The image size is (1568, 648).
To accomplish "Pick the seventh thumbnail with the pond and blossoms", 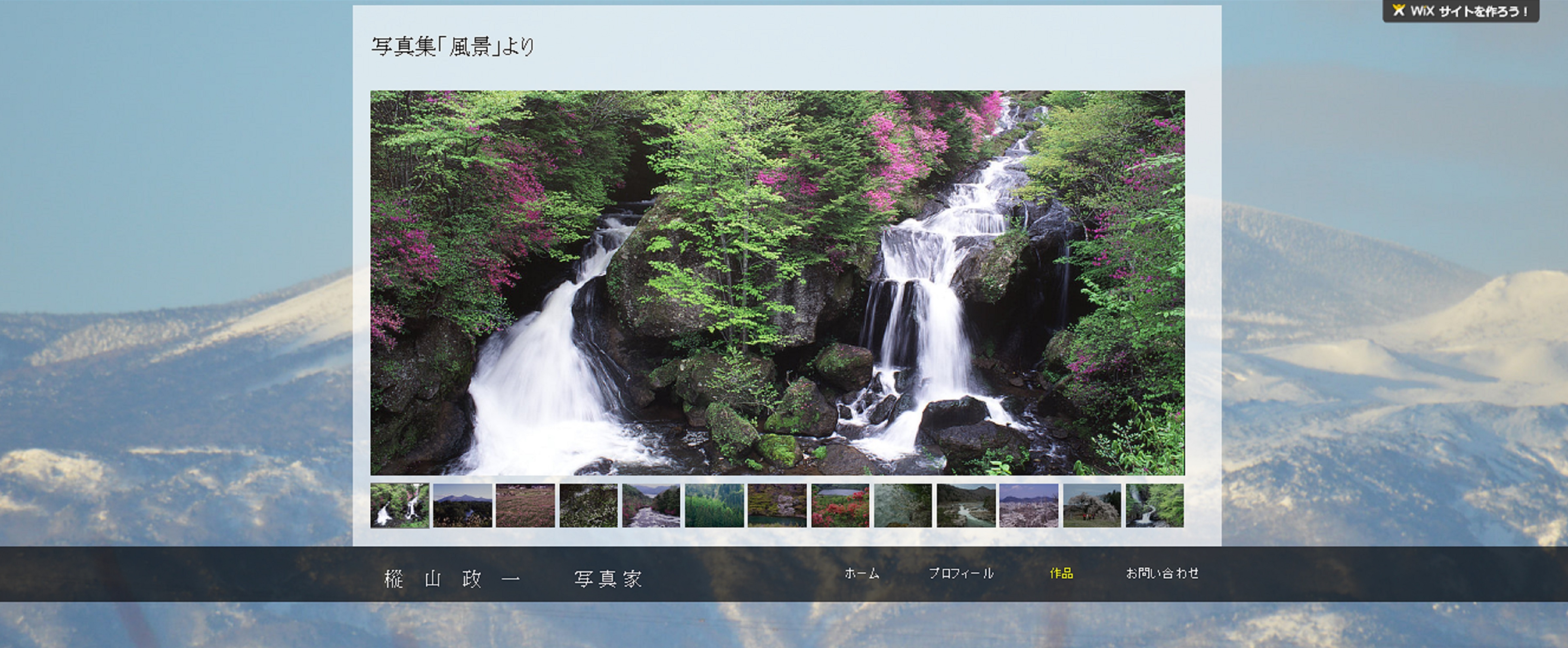I will click(777, 506).
